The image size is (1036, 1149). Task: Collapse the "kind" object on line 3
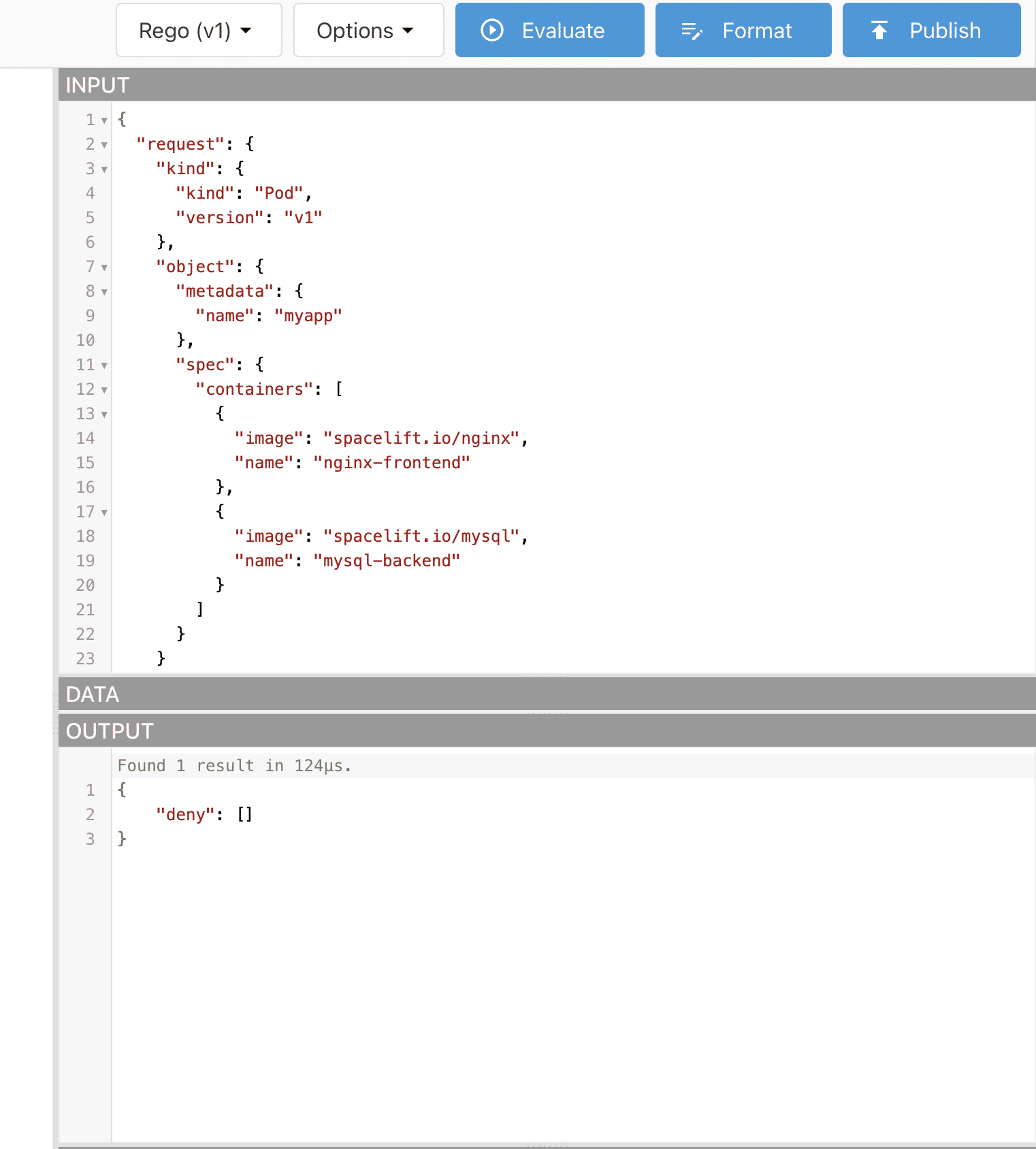click(104, 169)
